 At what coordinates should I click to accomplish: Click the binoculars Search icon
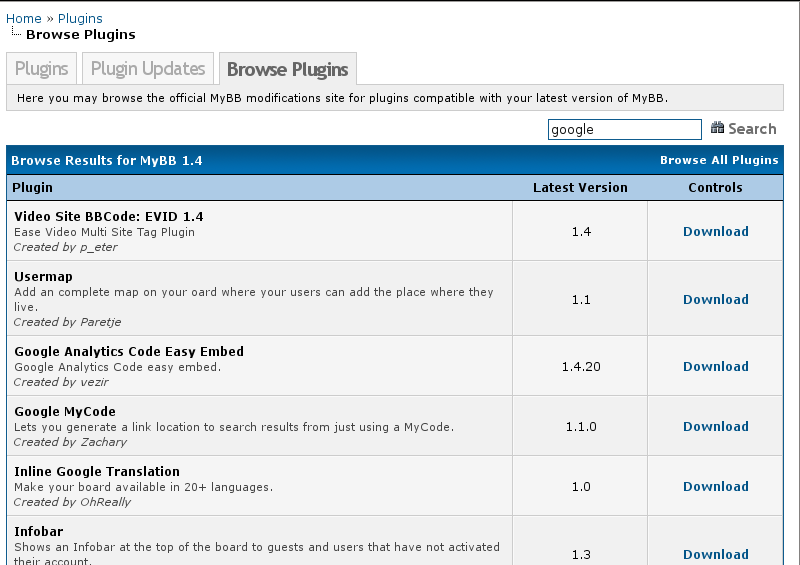[717, 128]
